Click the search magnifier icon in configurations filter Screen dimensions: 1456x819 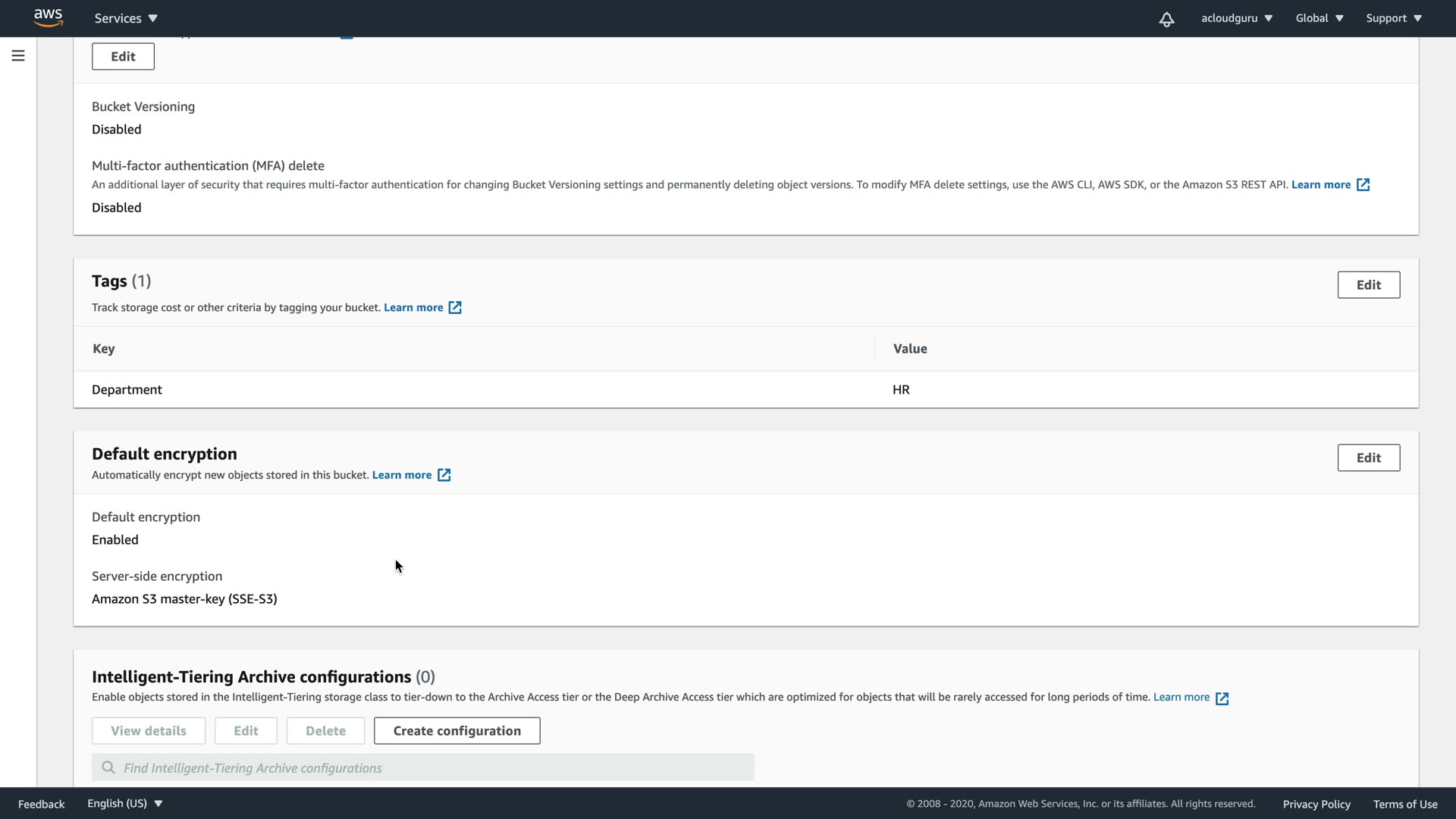coord(108,767)
